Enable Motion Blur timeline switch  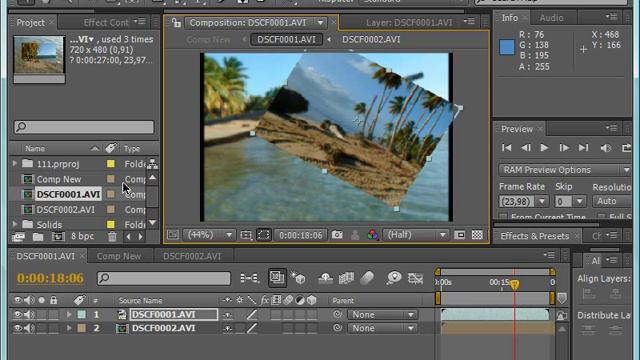[x=367, y=278]
